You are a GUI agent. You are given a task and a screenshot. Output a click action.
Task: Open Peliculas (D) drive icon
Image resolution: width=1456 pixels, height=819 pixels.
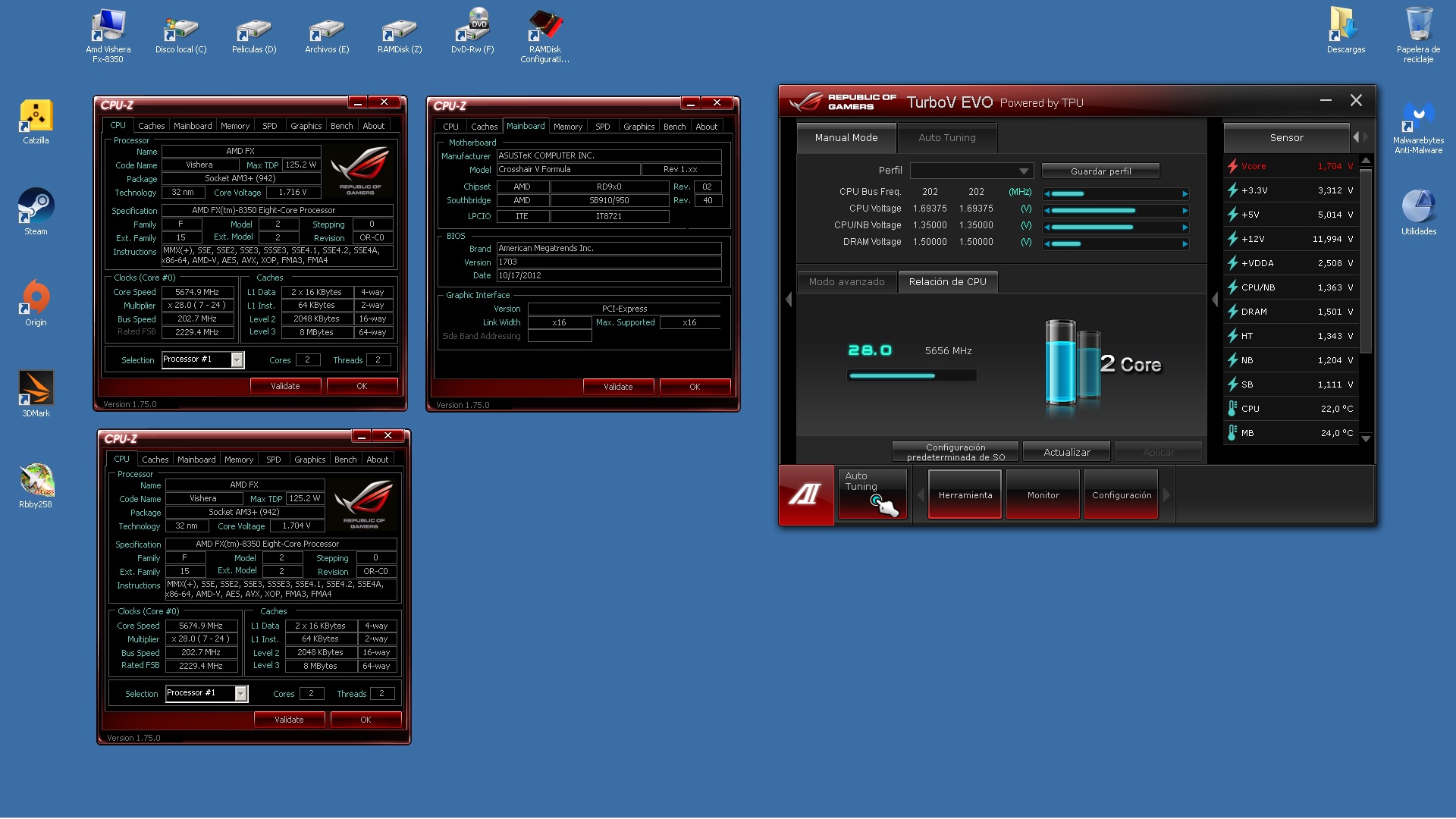[x=254, y=36]
